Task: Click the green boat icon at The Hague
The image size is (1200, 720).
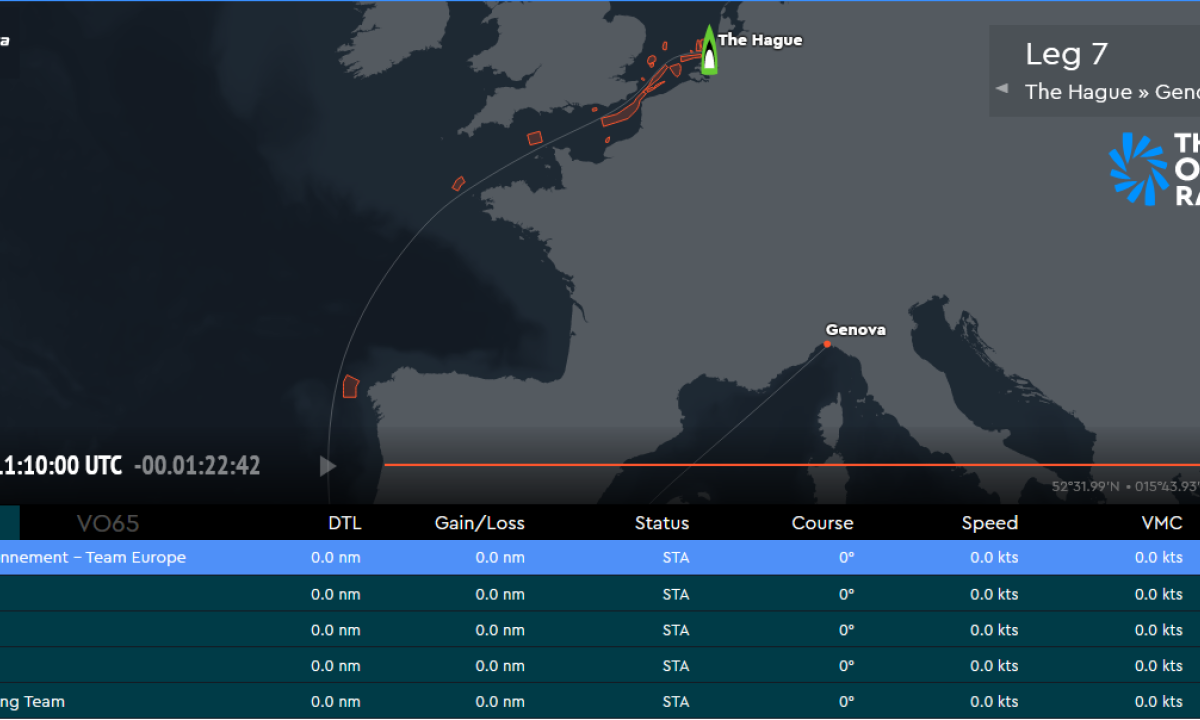Action: (709, 51)
